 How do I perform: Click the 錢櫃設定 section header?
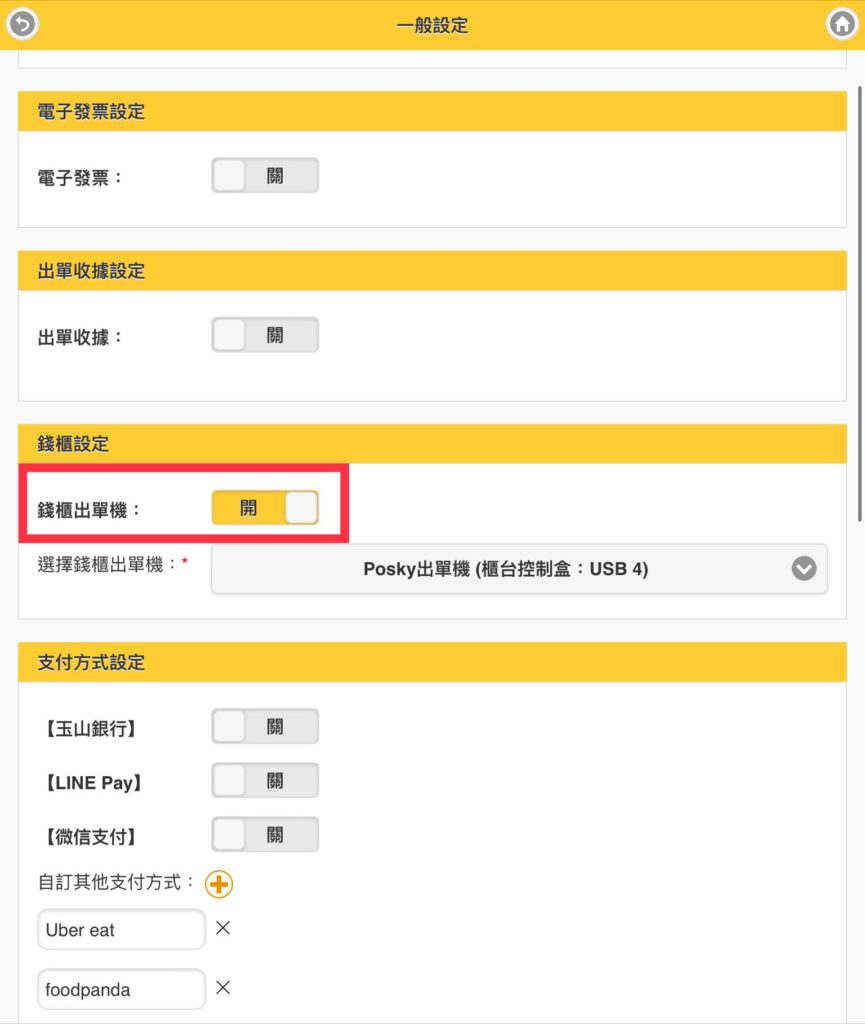(432, 444)
